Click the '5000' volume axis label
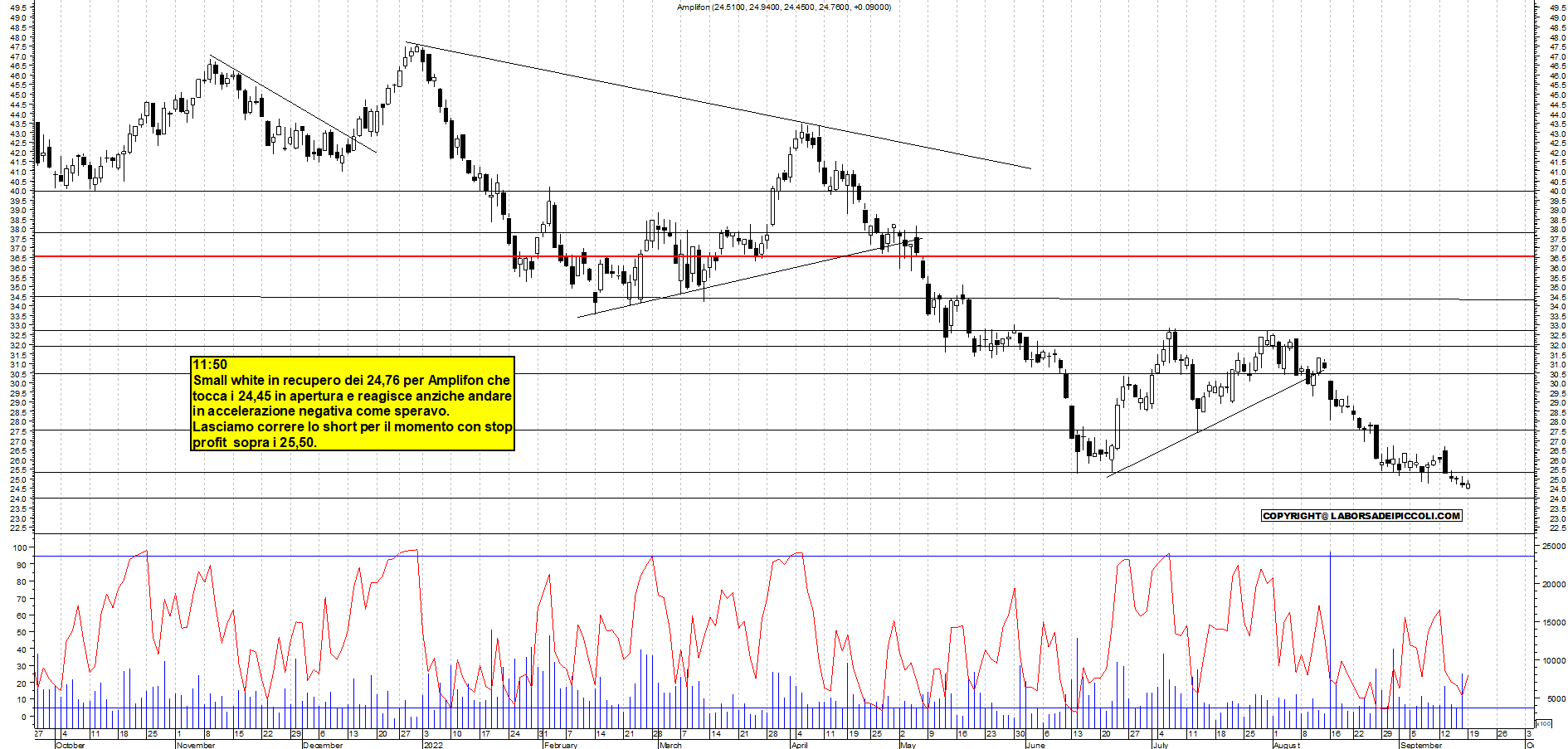This screenshot has width=1568, height=749. [1556, 699]
